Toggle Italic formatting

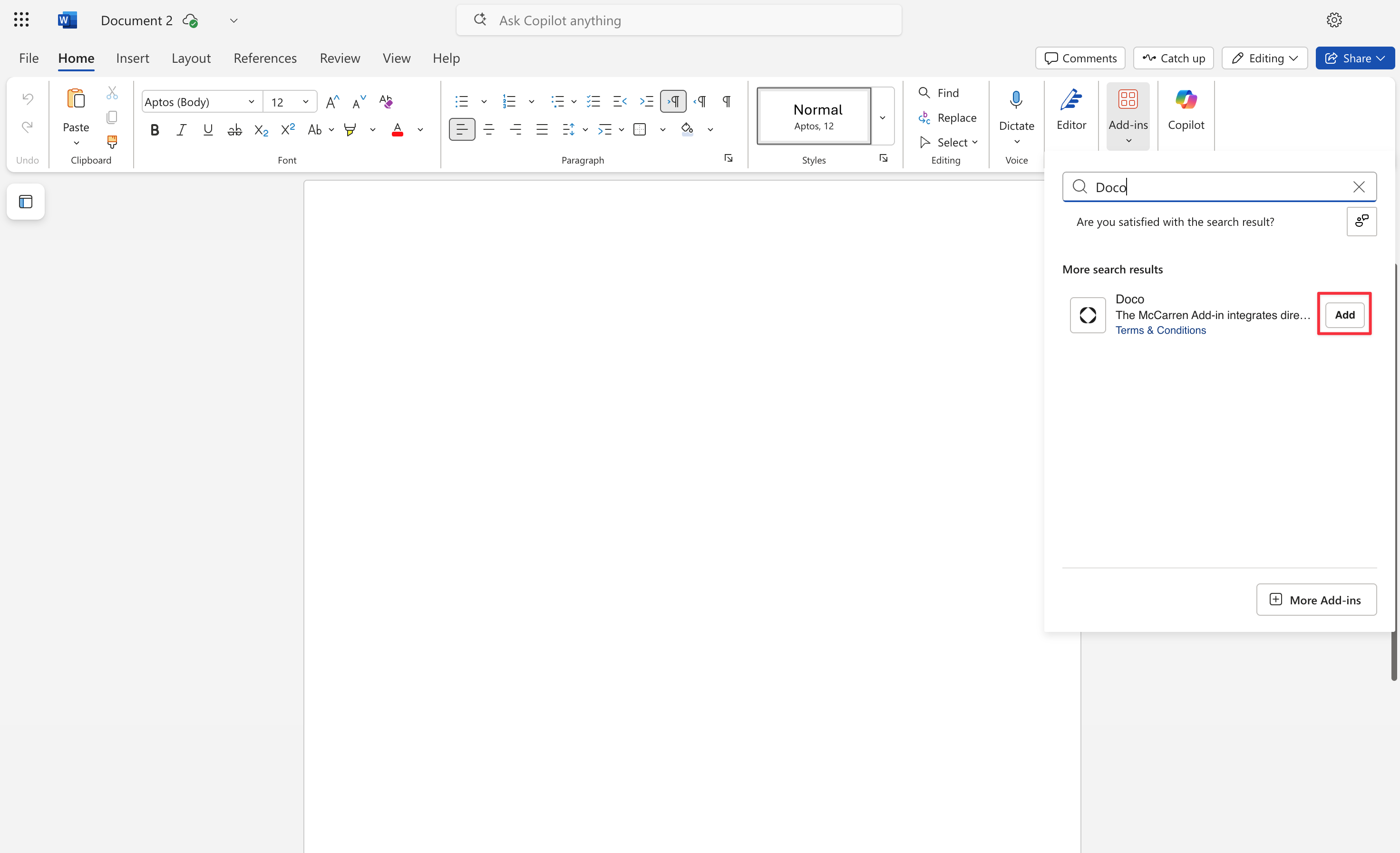pos(181,130)
